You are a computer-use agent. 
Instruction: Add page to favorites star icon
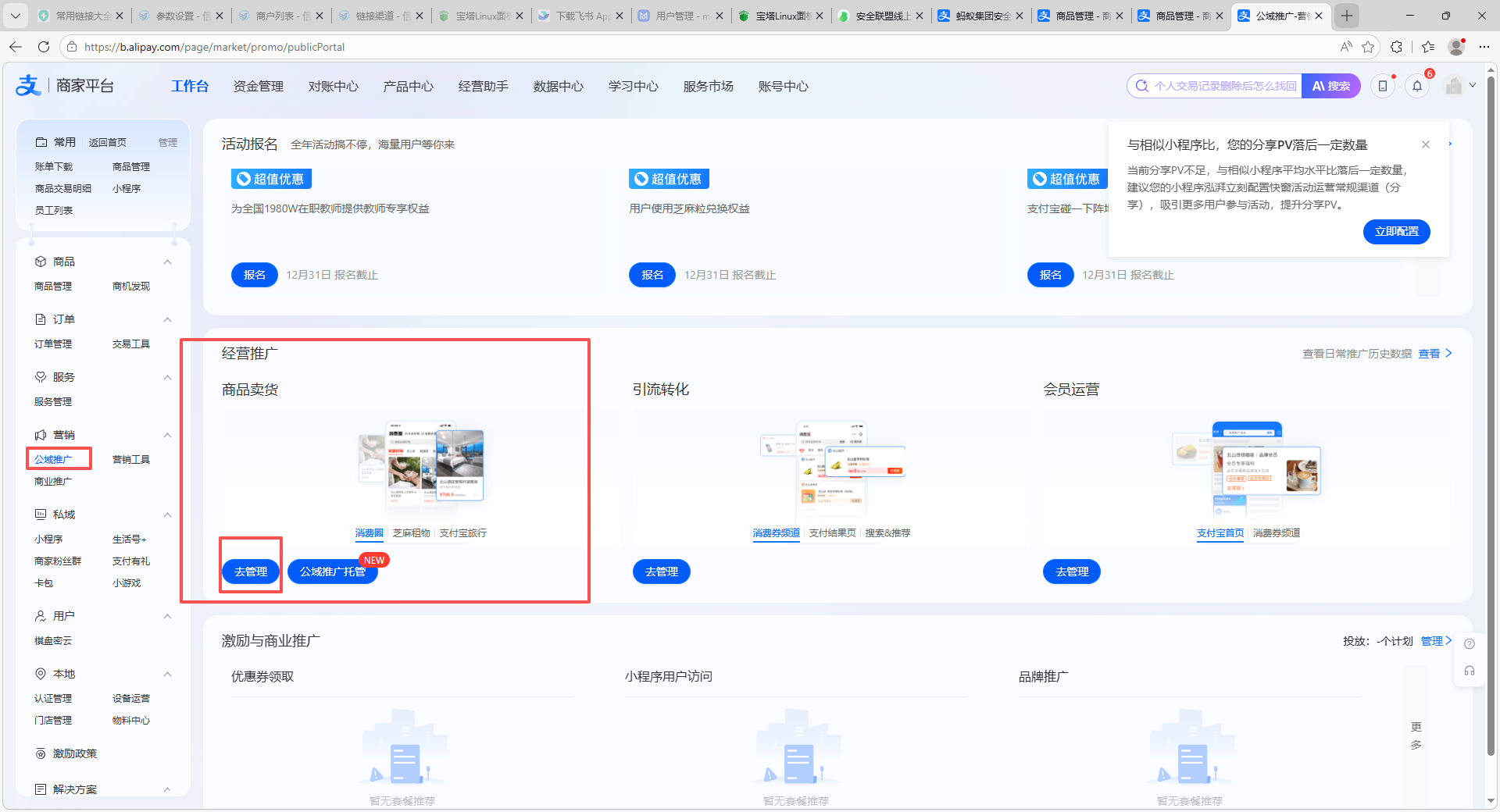1368,47
